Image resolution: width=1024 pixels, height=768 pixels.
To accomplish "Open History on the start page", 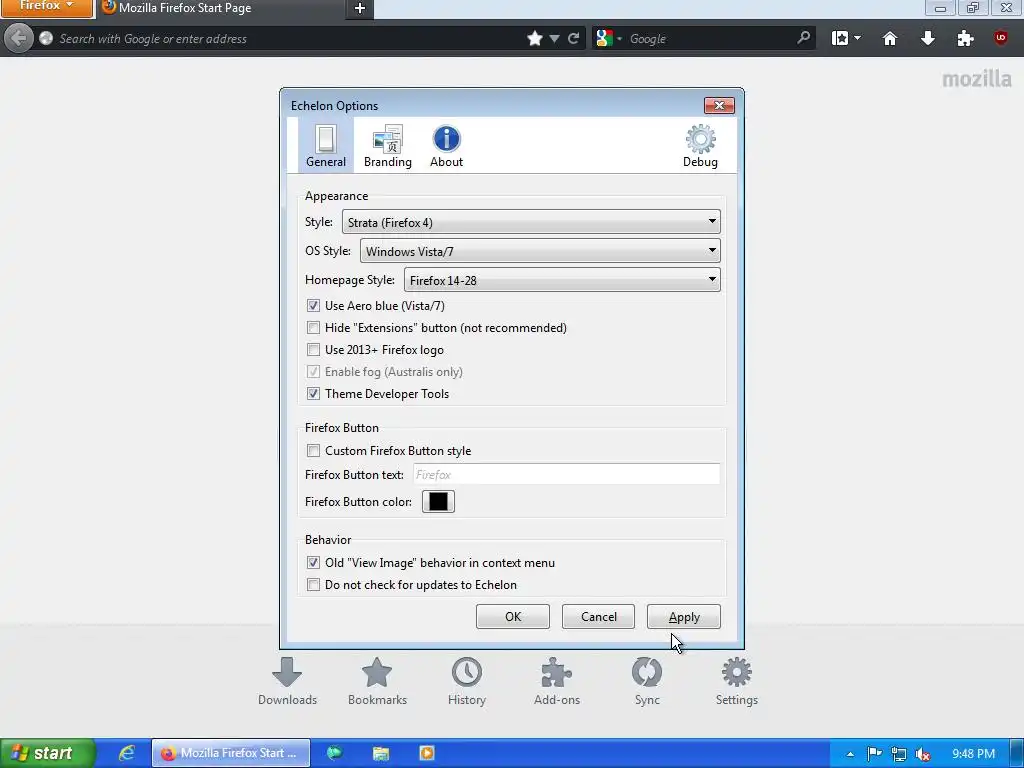I will 467,682.
